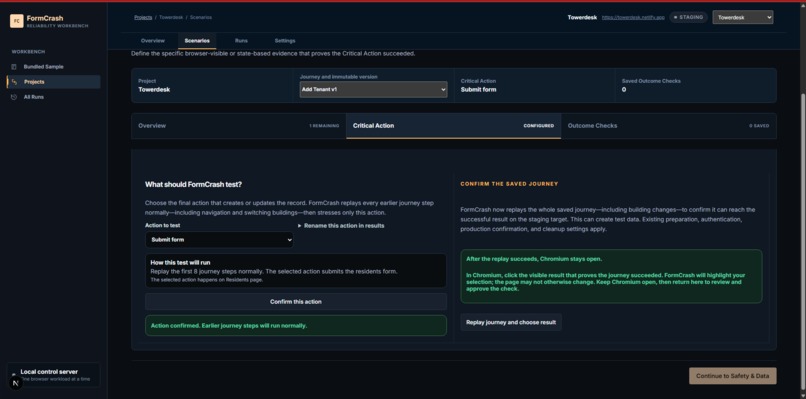
Task: Click the CONFIGURED status label
Action: tap(539, 126)
